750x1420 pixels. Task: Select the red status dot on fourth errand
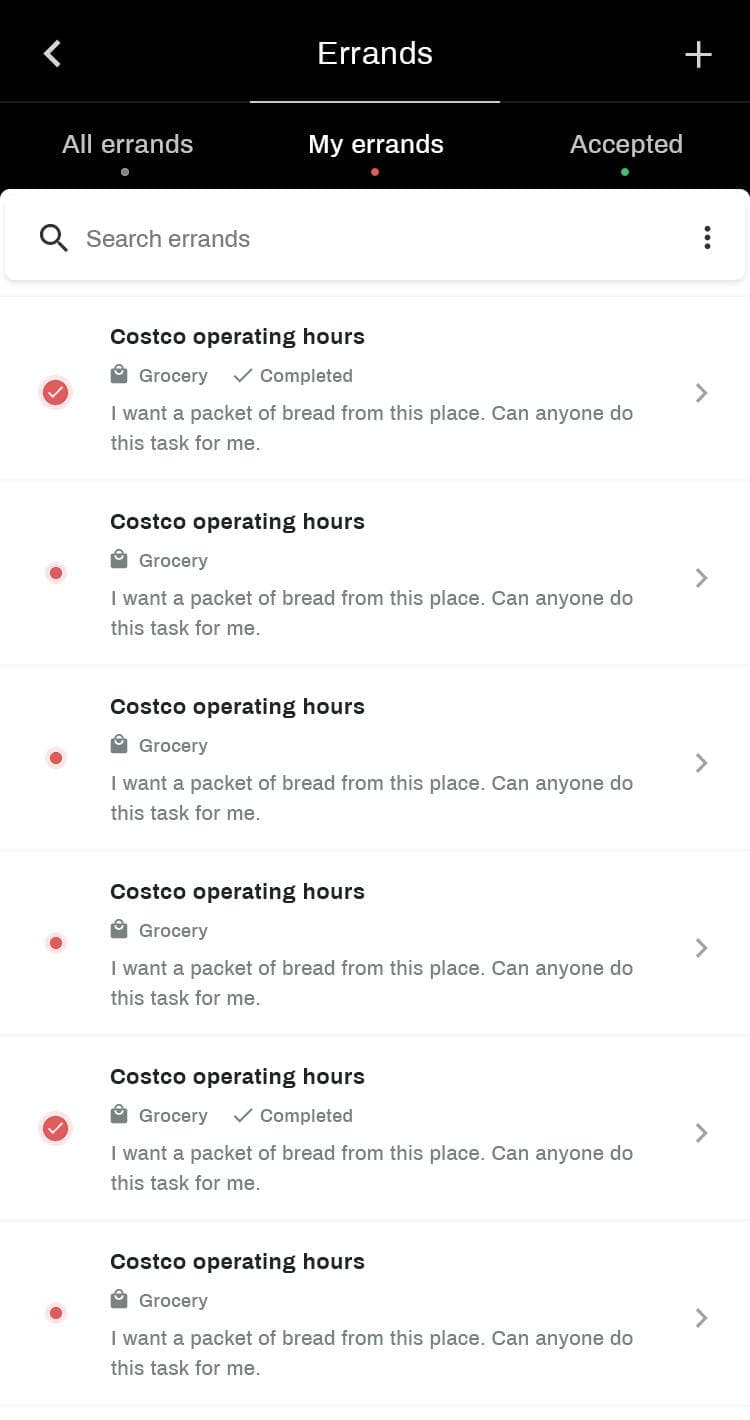pyautogui.click(x=56, y=943)
